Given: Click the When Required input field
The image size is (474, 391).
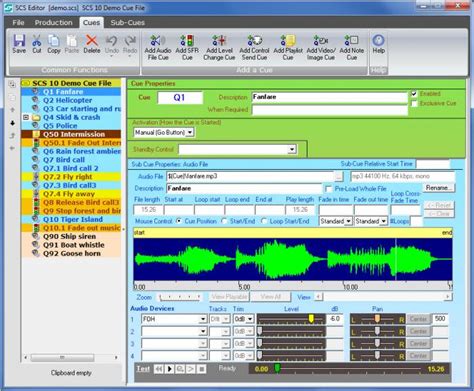Looking at the screenshot, I should click(x=329, y=110).
